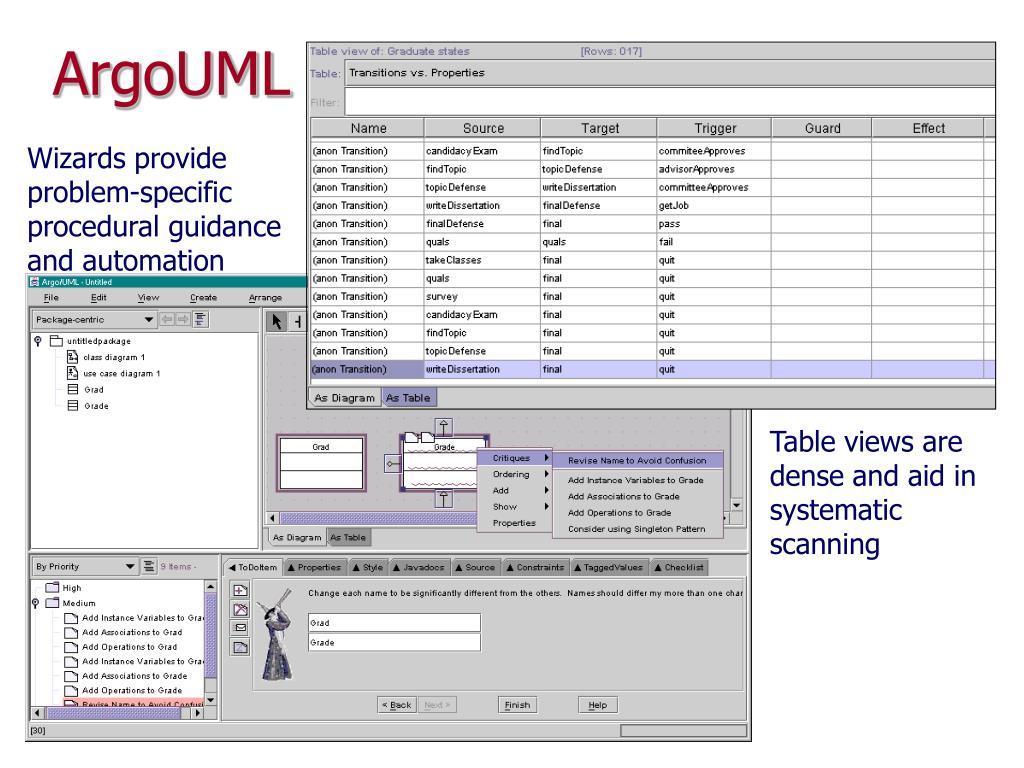This screenshot has width=1024, height=768.
Task: Click the class diagram 1 icon
Action: (x=72, y=357)
